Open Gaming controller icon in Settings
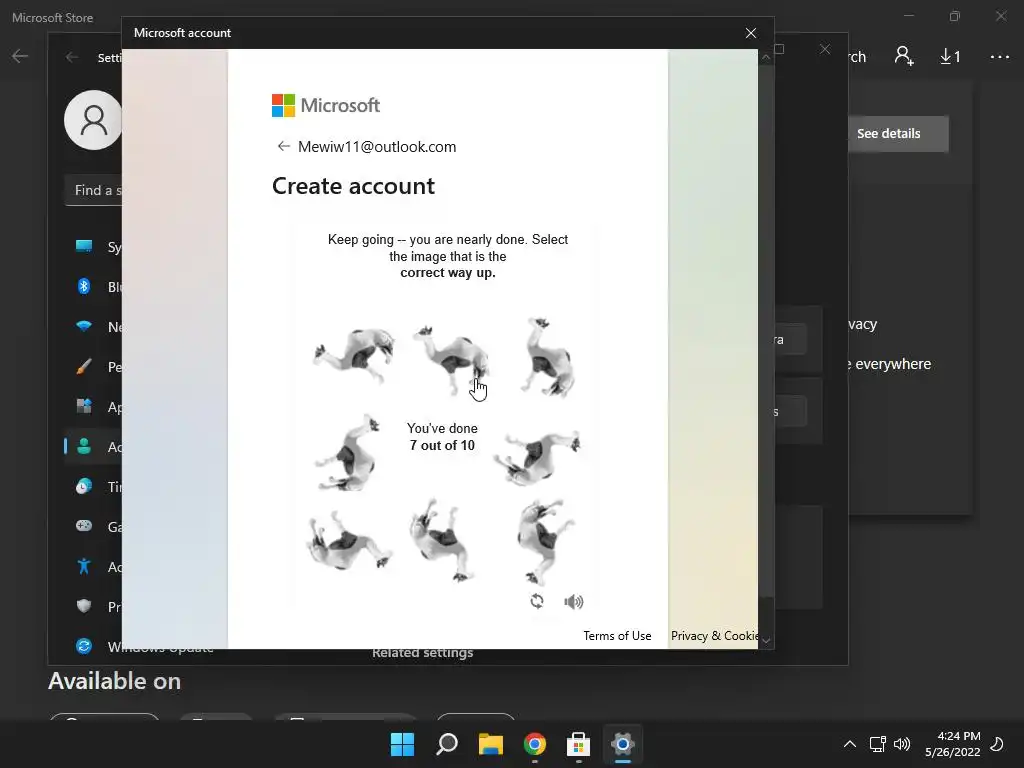This screenshot has height=768, width=1024. (x=84, y=526)
